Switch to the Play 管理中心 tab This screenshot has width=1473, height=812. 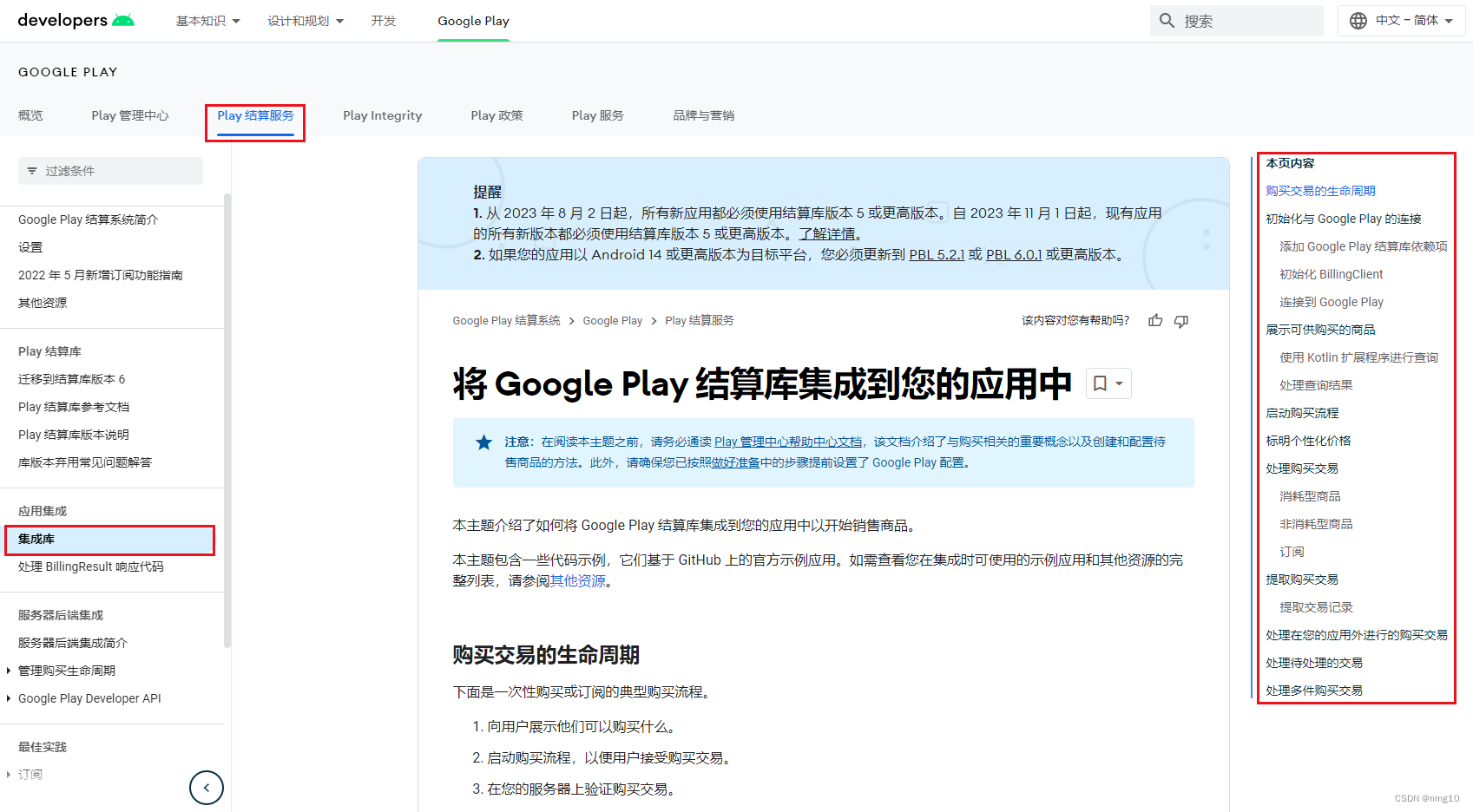130,115
